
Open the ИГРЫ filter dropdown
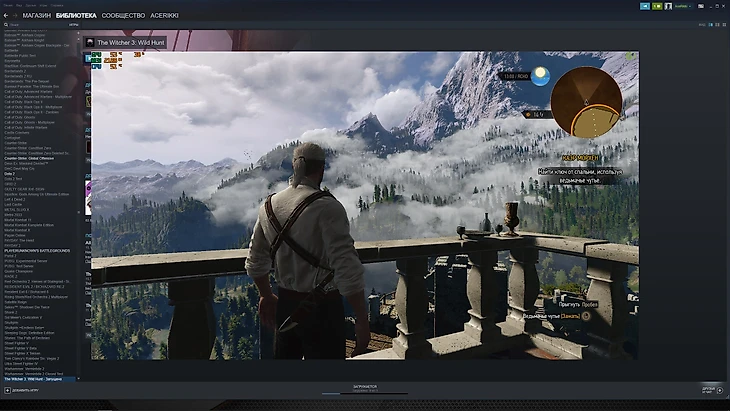point(74,25)
